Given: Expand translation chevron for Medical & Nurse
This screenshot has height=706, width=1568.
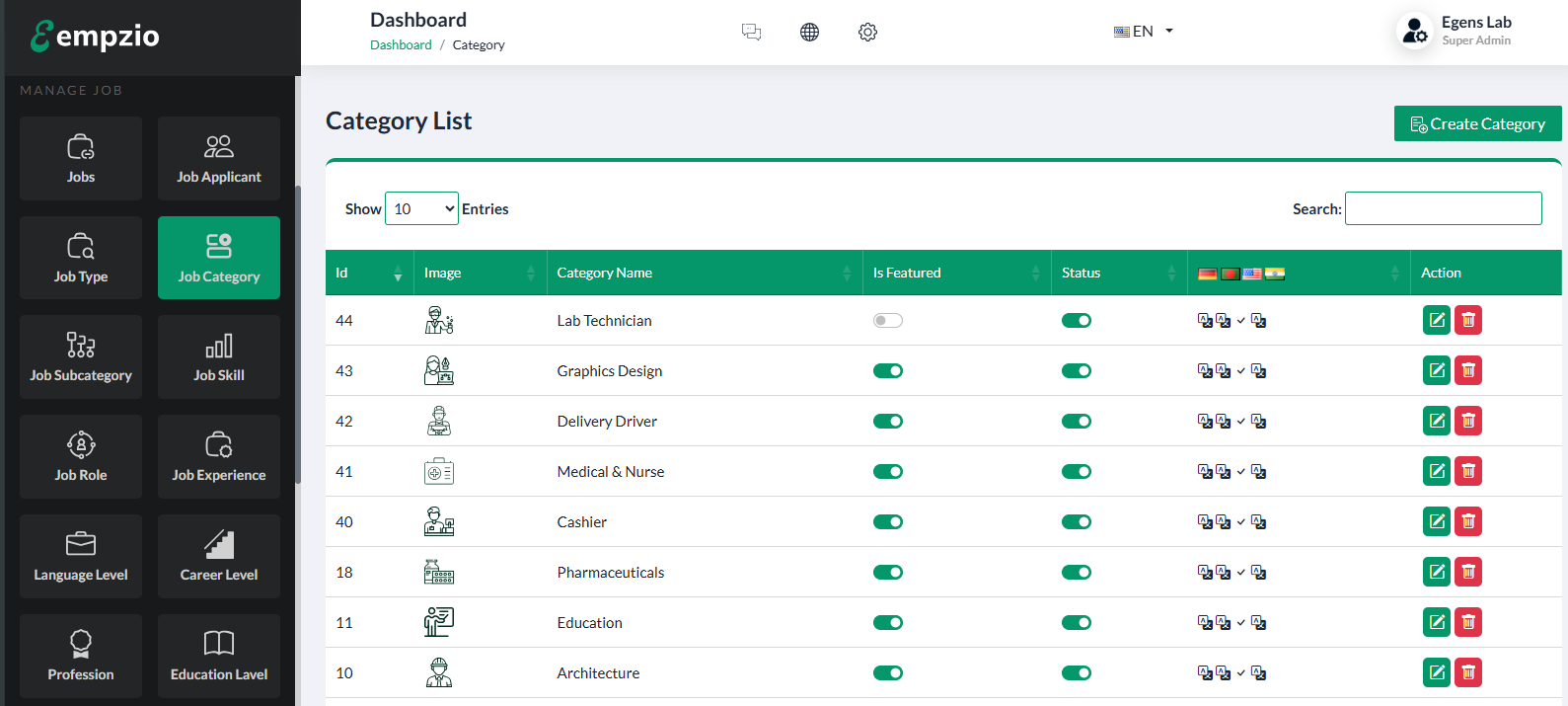Looking at the screenshot, I should pyautogui.click(x=1240, y=472).
